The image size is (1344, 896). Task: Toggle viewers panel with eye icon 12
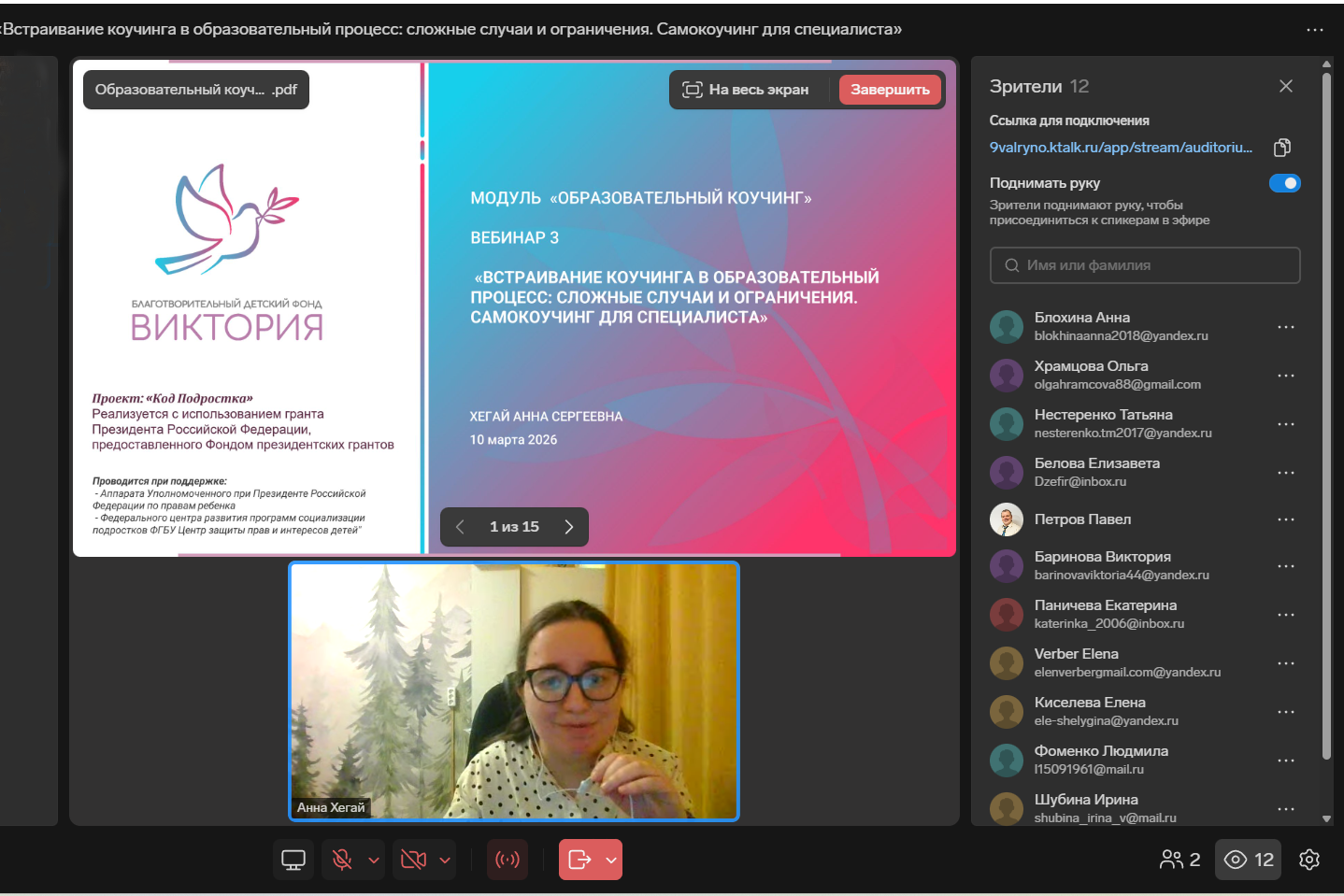[1249, 860]
